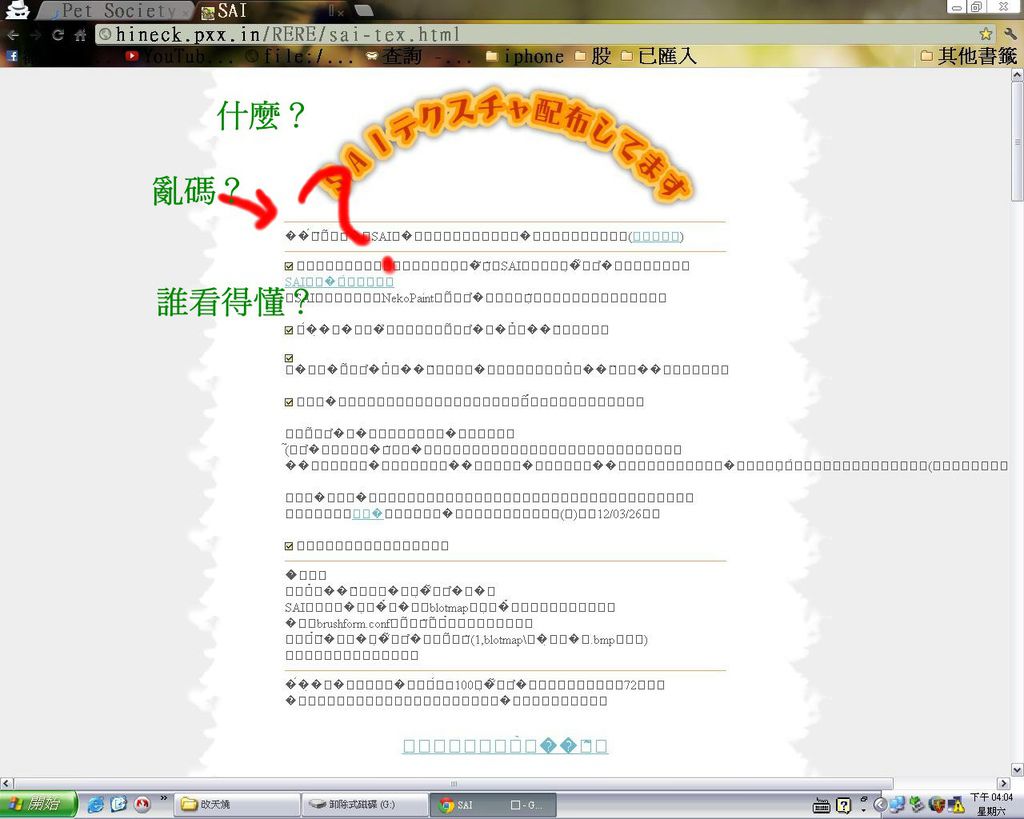Screen dimensions: 1024x819
Task: Click the horizontal scrollbar right arrow
Action: pyautogui.click(x=1004, y=783)
